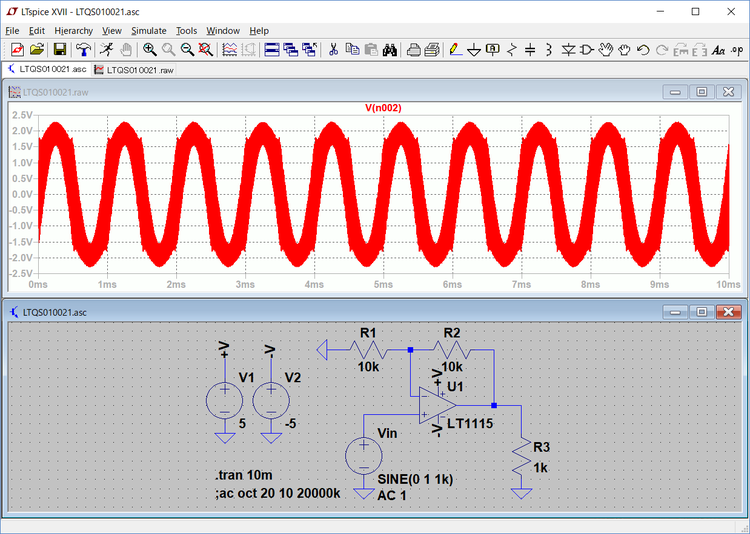The height and width of the screenshot is (534, 750).
Task: Click the Save diskette icon
Action: (60, 49)
